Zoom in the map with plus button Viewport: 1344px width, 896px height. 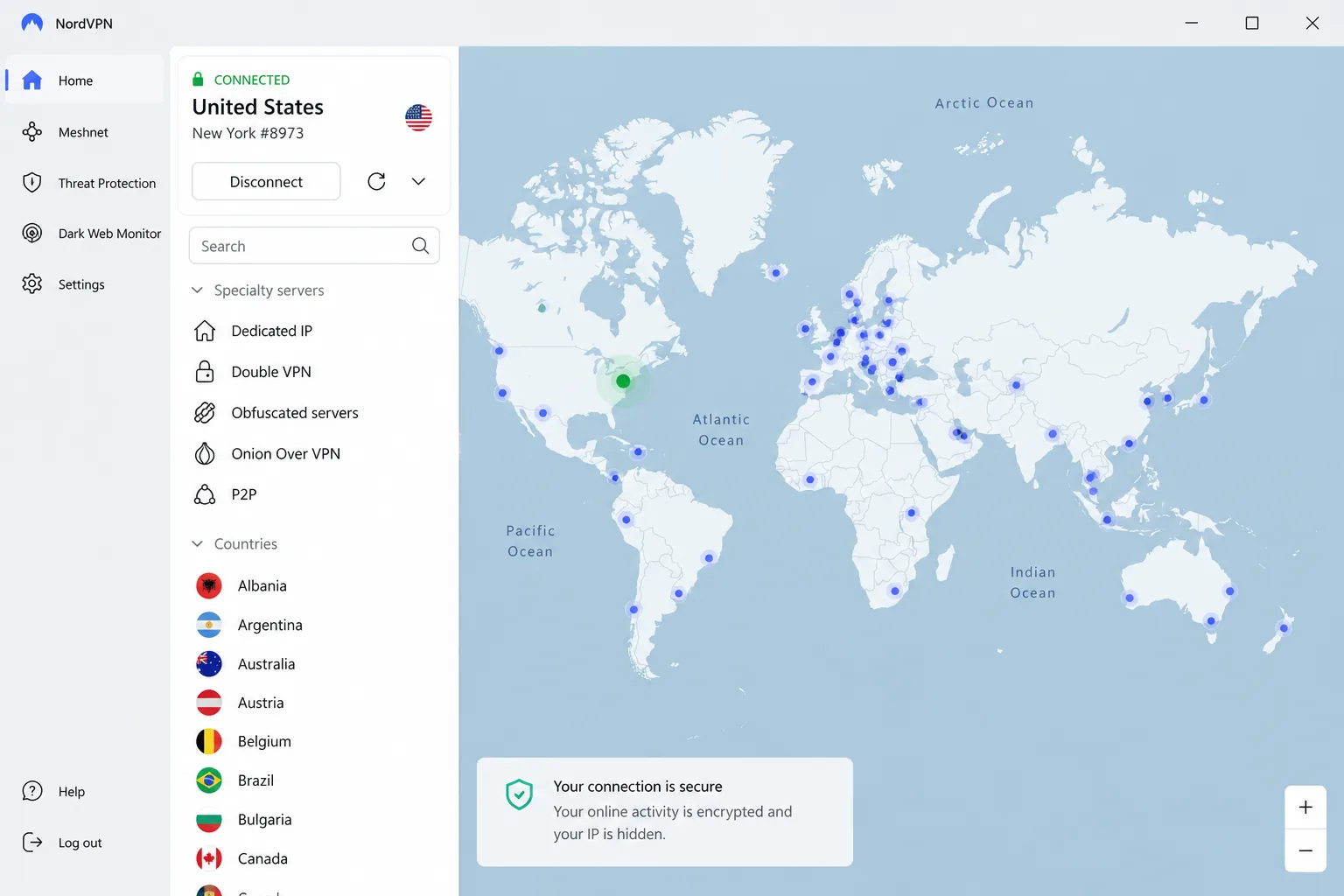click(x=1305, y=807)
